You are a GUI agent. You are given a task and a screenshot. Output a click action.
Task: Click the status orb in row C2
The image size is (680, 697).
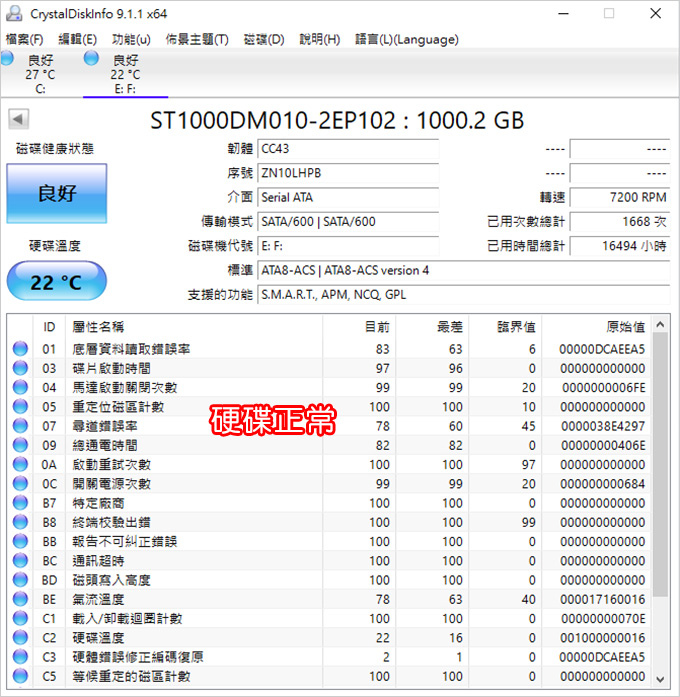[20, 638]
